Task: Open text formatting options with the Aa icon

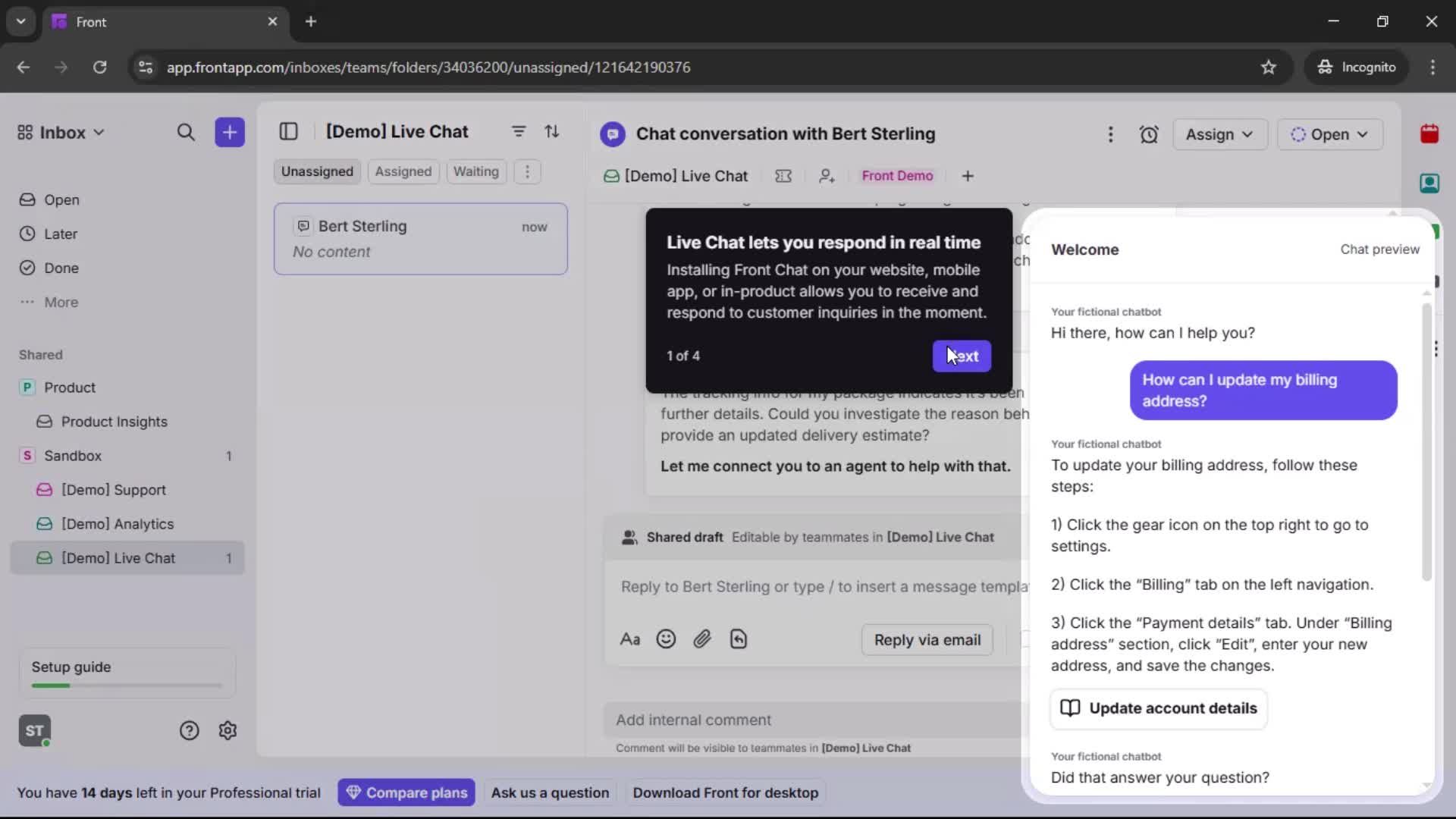Action: 629,639
